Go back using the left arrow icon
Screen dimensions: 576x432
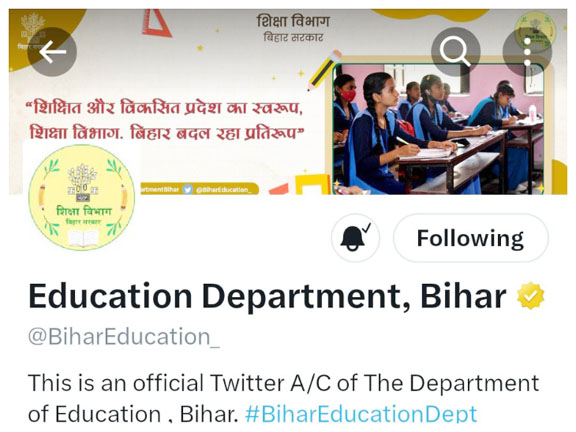pos(52,52)
